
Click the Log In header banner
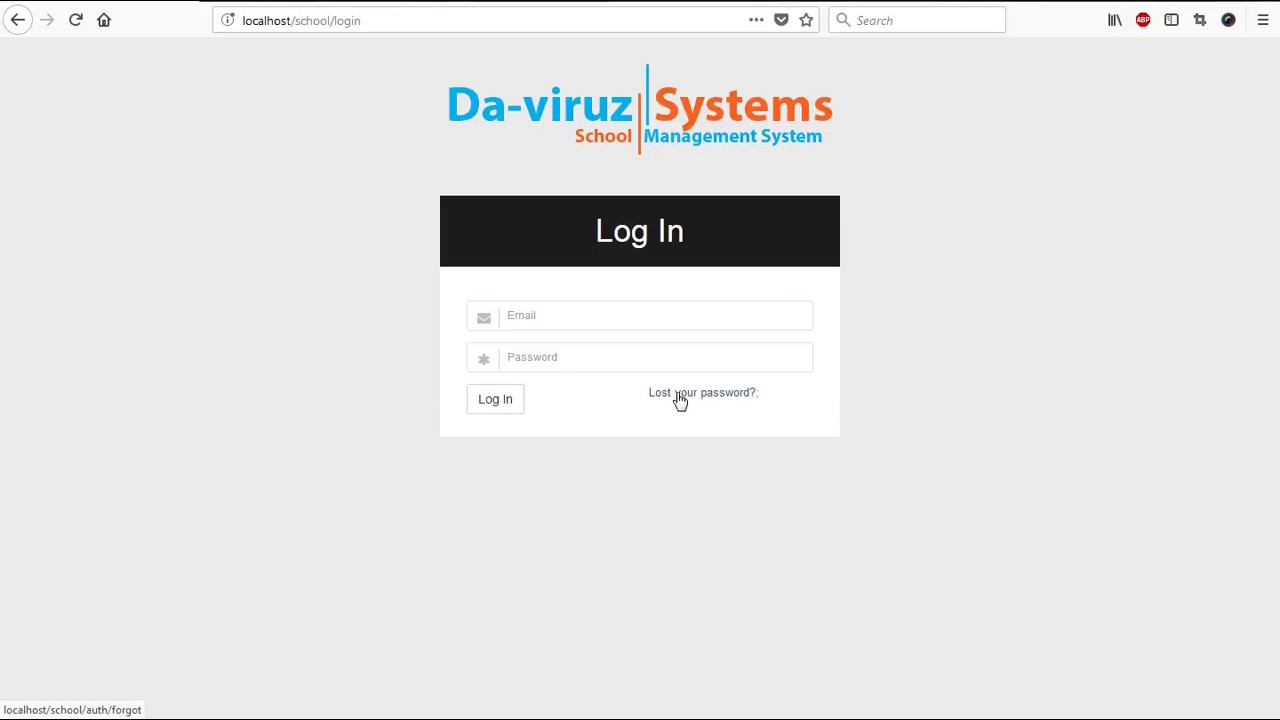click(640, 231)
